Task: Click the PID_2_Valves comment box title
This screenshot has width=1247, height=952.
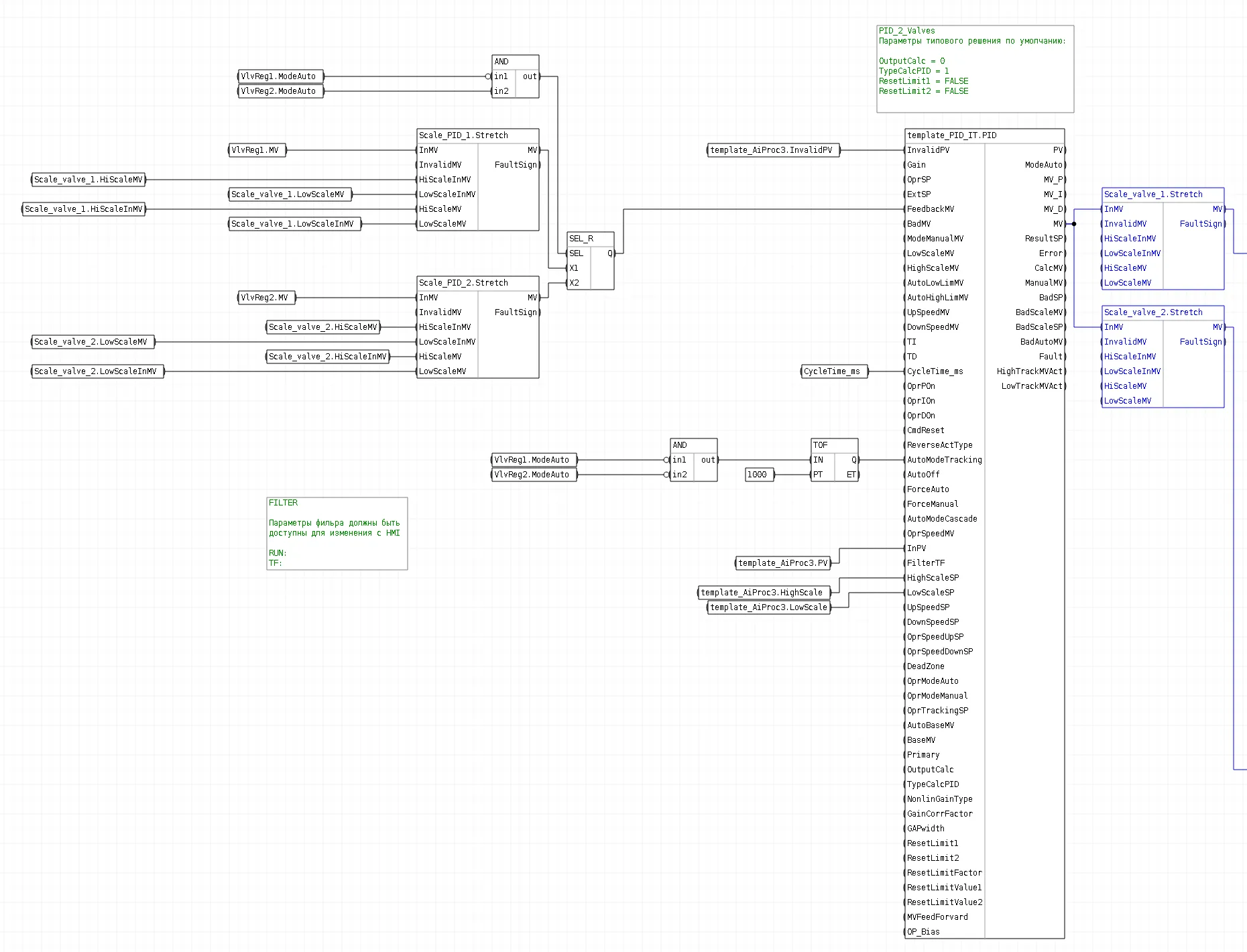Action: coord(906,31)
